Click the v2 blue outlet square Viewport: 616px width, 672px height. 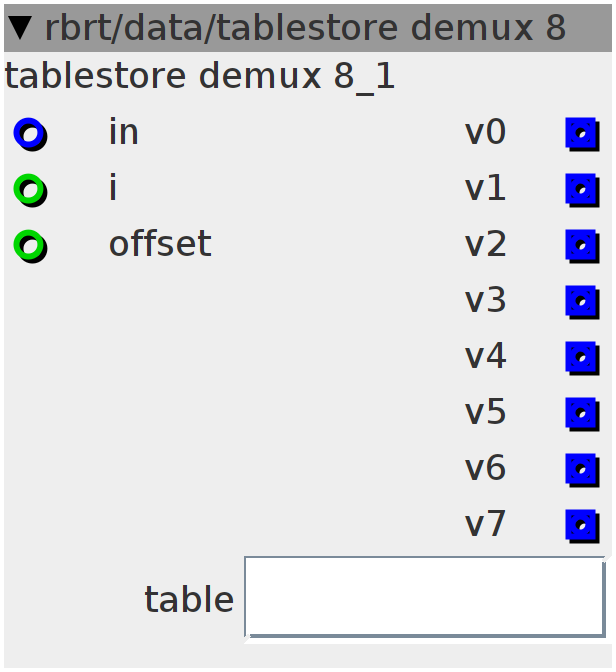coord(582,246)
